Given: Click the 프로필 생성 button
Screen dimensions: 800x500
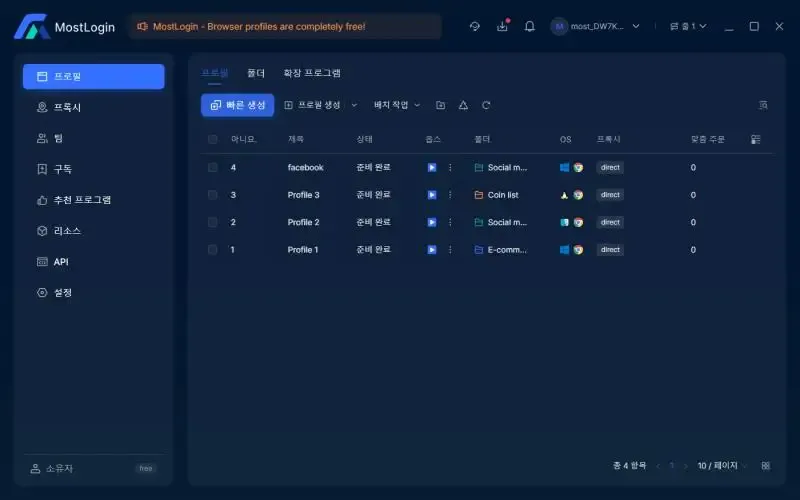Looking at the screenshot, I should pyautogui.click(x=312, y=105).
